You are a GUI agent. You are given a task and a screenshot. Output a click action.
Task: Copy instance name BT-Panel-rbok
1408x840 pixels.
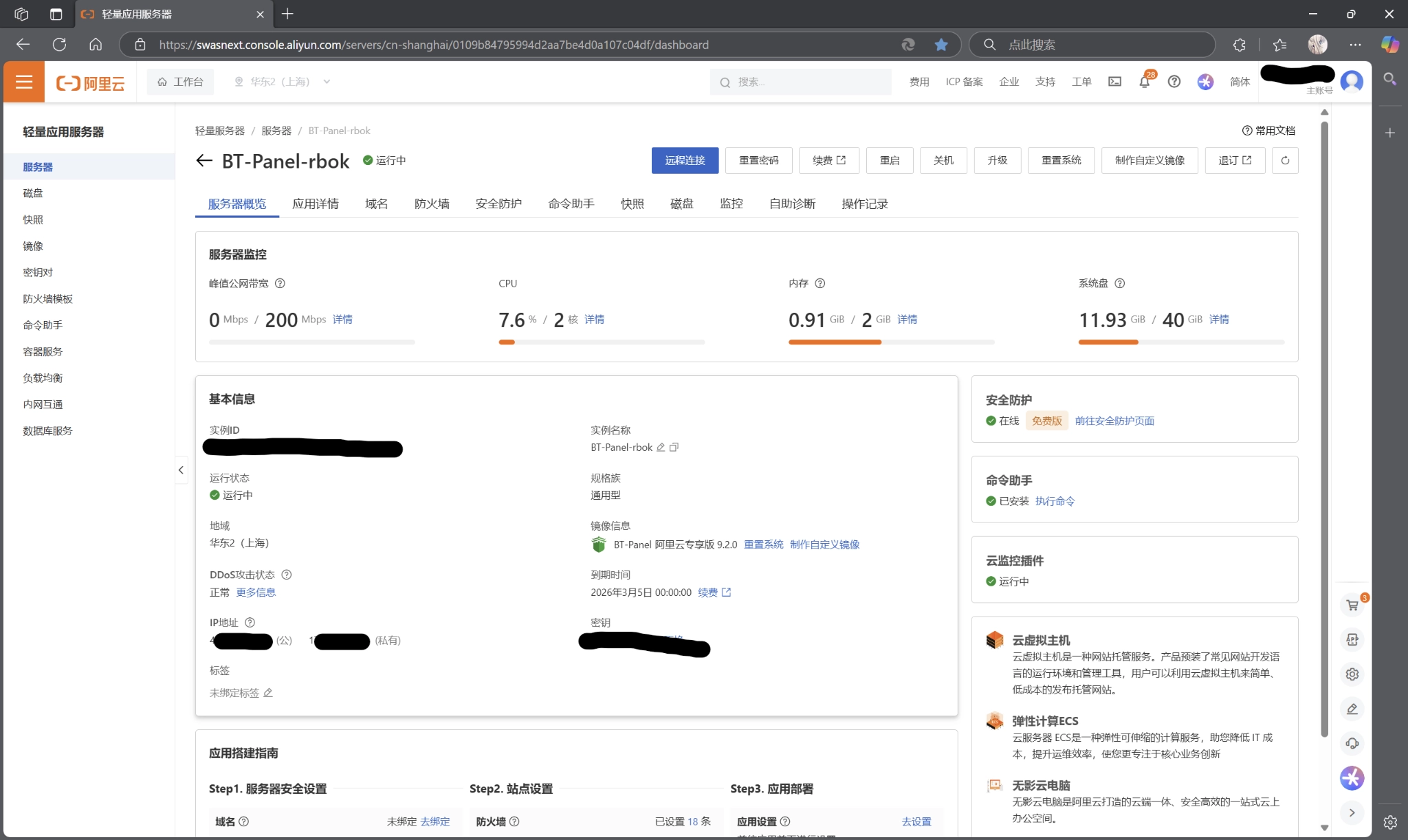point(674,447)
